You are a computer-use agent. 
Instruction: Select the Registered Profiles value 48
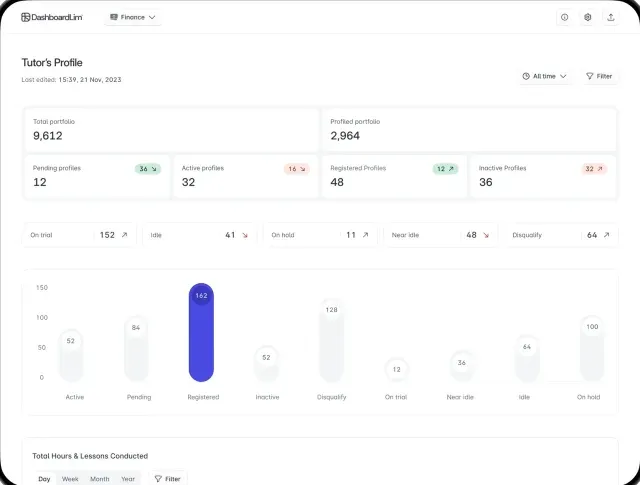(x=337, y=182)
